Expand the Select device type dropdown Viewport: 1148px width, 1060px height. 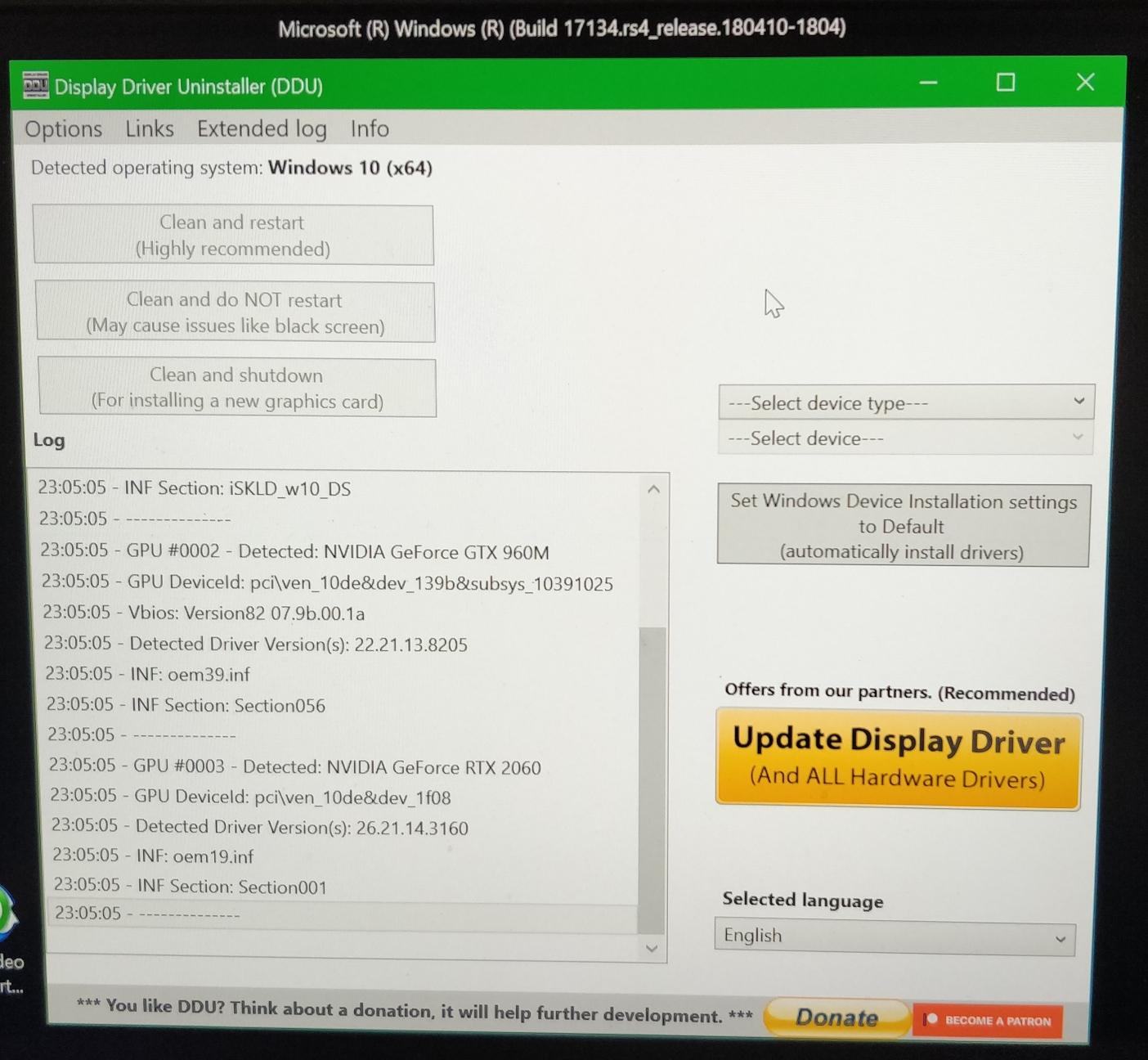coord(906,402)
